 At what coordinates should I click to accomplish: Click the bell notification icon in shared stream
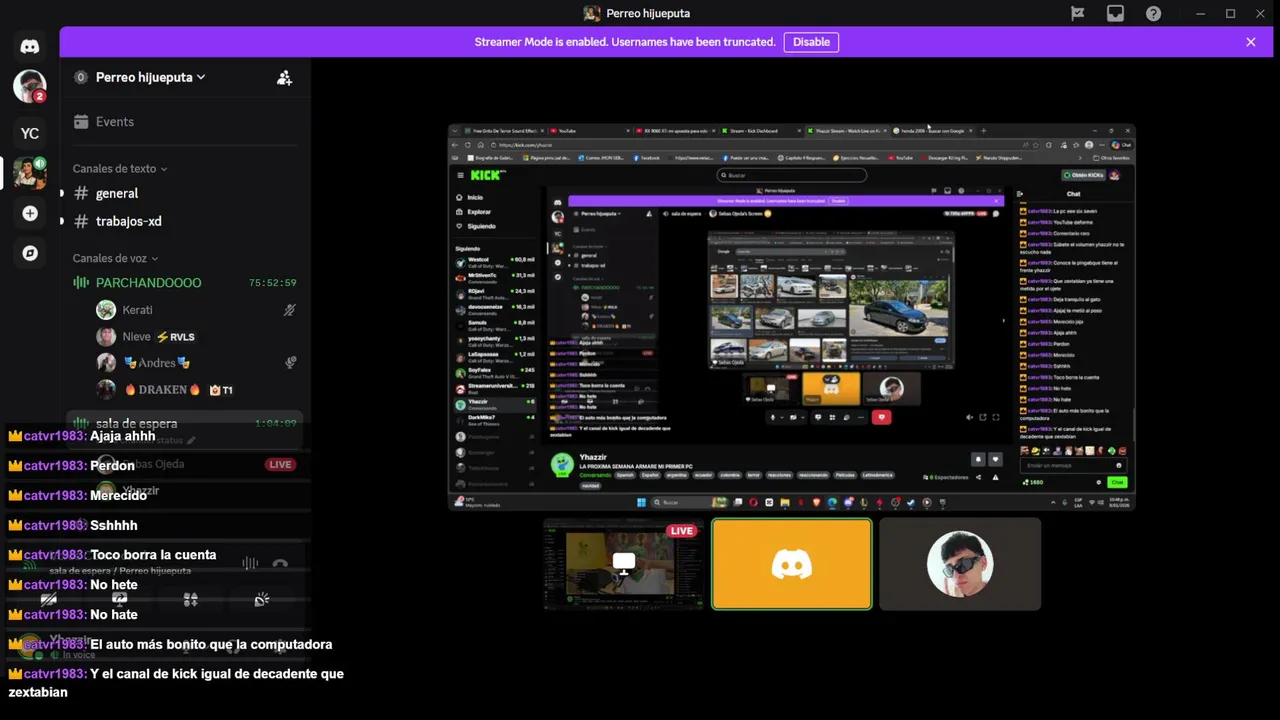click(978, 459)
